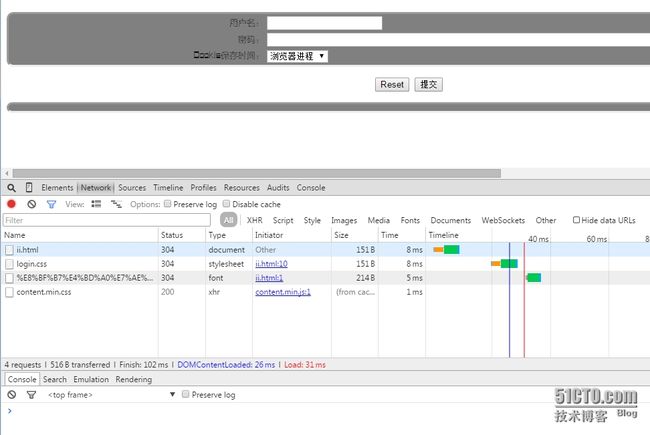Screen dimensions: 650x435
Task: Open initiator link content.min.js:1
Action: pyautogui.click(x=283, y=292)
